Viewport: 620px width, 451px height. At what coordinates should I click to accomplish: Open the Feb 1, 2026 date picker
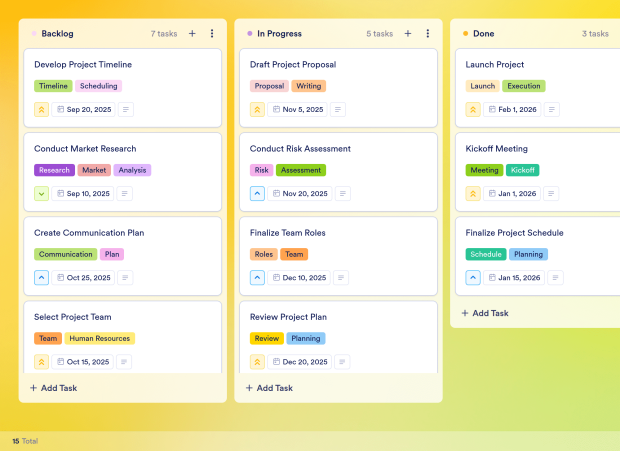pyautogui.click(x=512, y=109)
